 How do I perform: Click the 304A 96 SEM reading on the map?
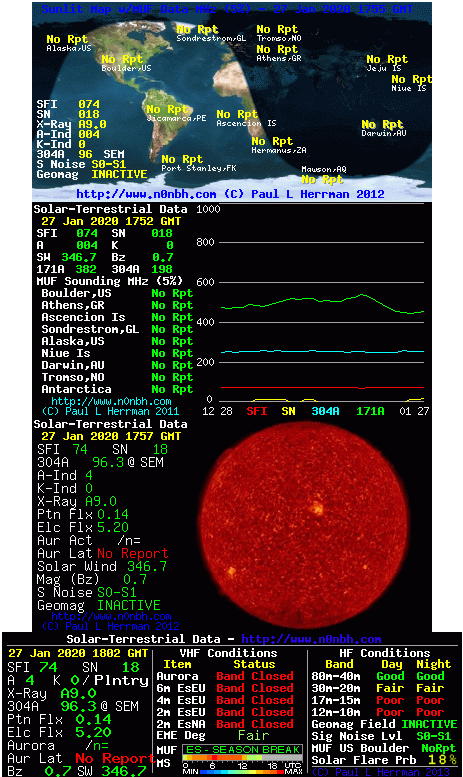80,154
